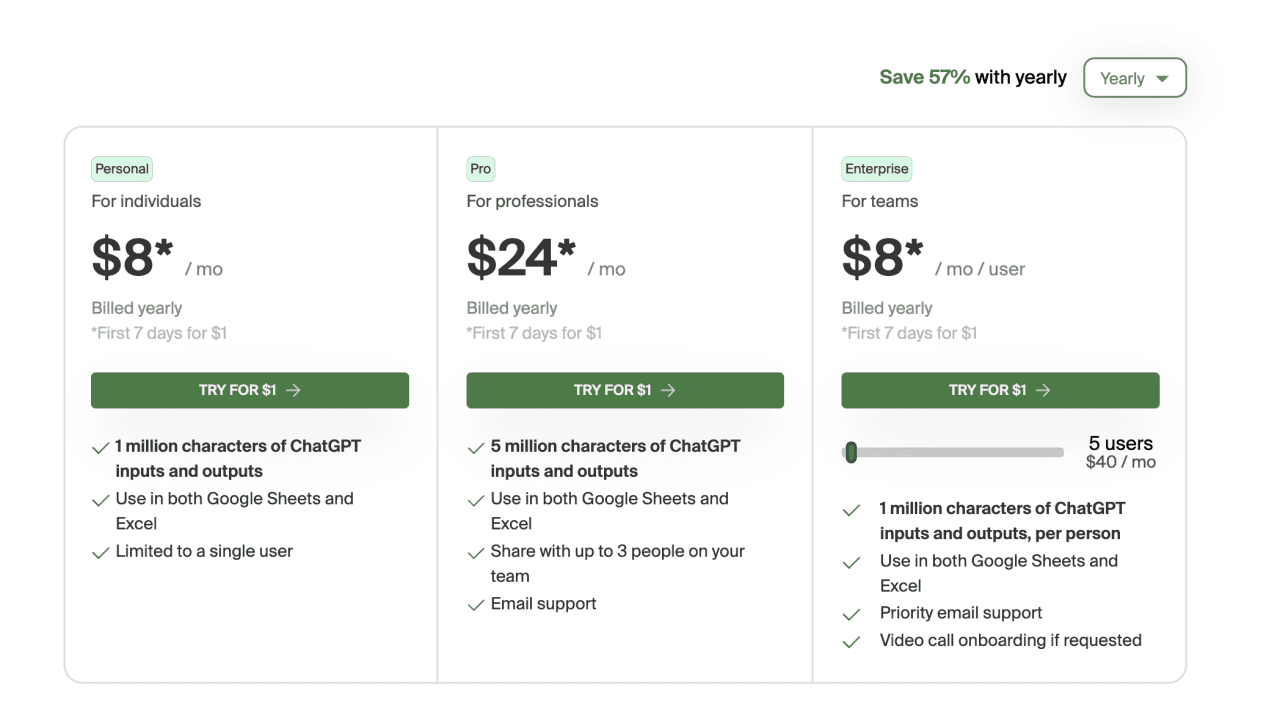Click the Enterprise user count slider handle
This screenshot has height=718, width=1280.
(851, 452)
